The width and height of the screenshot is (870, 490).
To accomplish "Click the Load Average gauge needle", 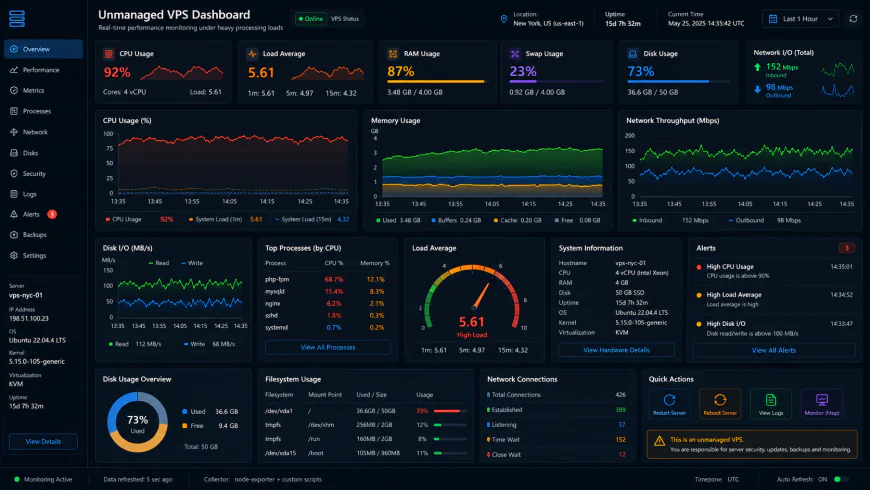I will [482, 296].
